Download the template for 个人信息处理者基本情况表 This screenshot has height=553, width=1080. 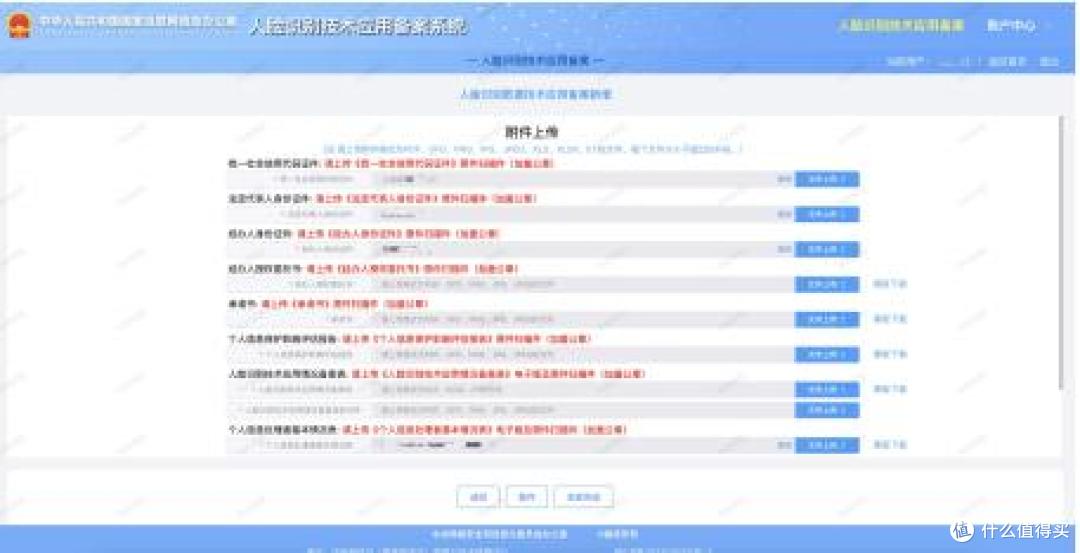click(889, 445)
